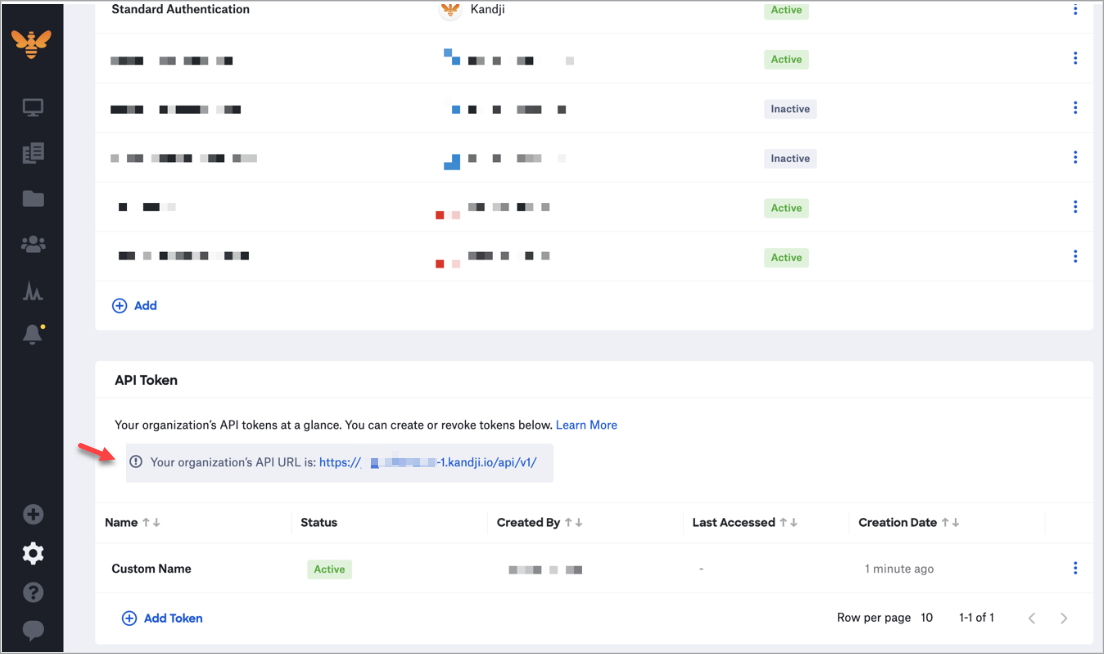Click the Add Token button
The image size is (1104, 654).
tap(162, 618)
